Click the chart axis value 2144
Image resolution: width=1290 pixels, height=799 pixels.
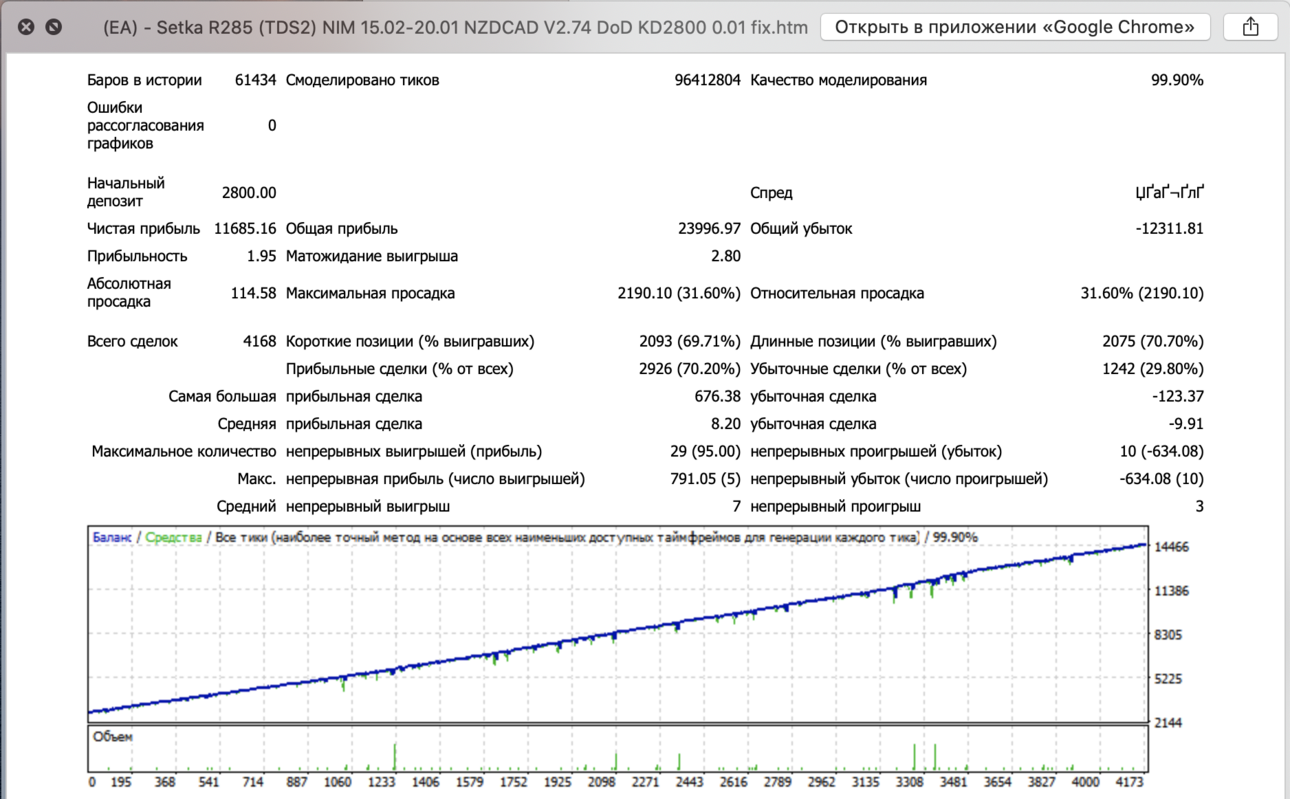click(1168, 722)
